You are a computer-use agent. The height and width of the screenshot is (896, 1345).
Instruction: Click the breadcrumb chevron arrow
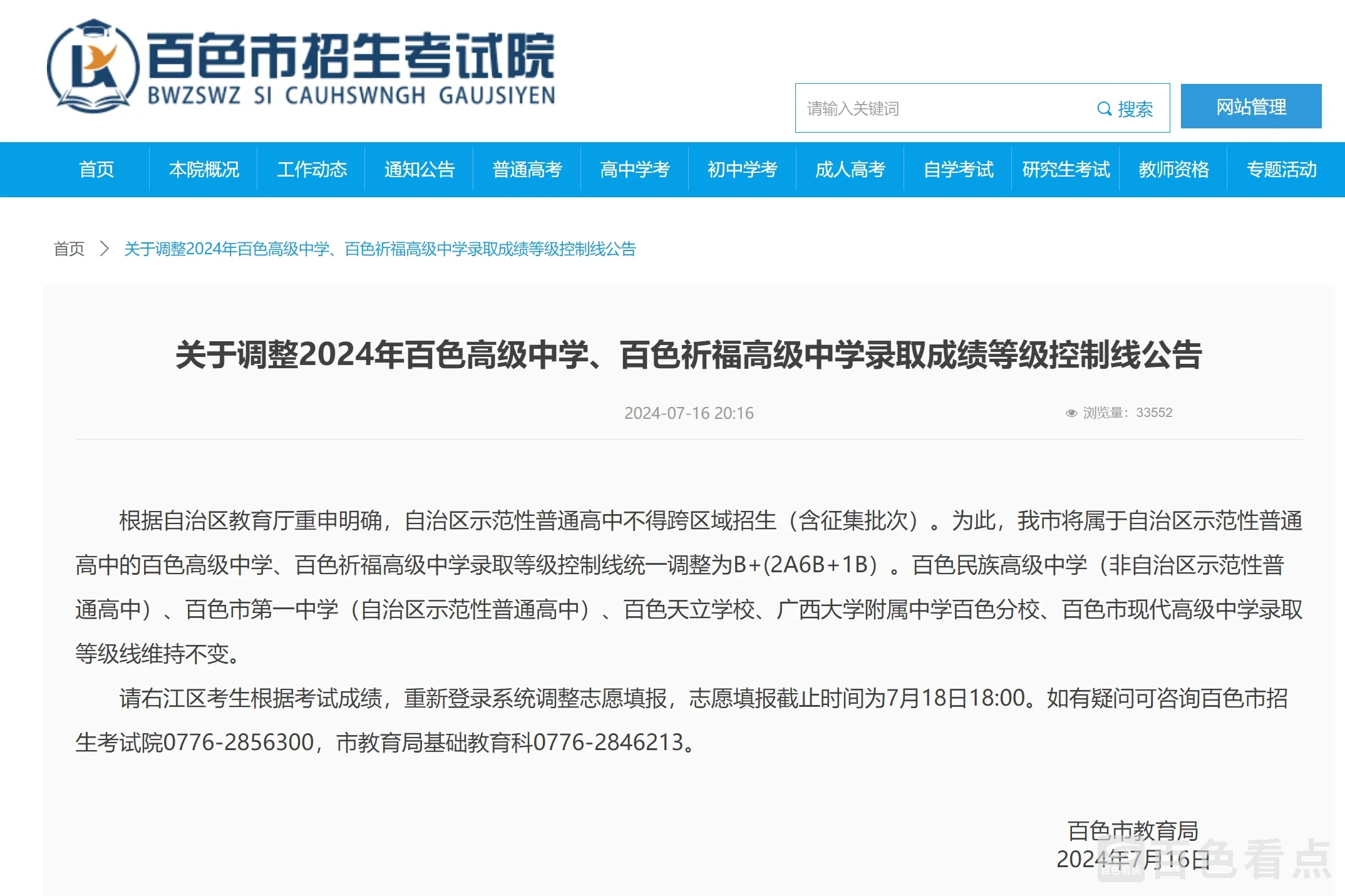(105, 249)
